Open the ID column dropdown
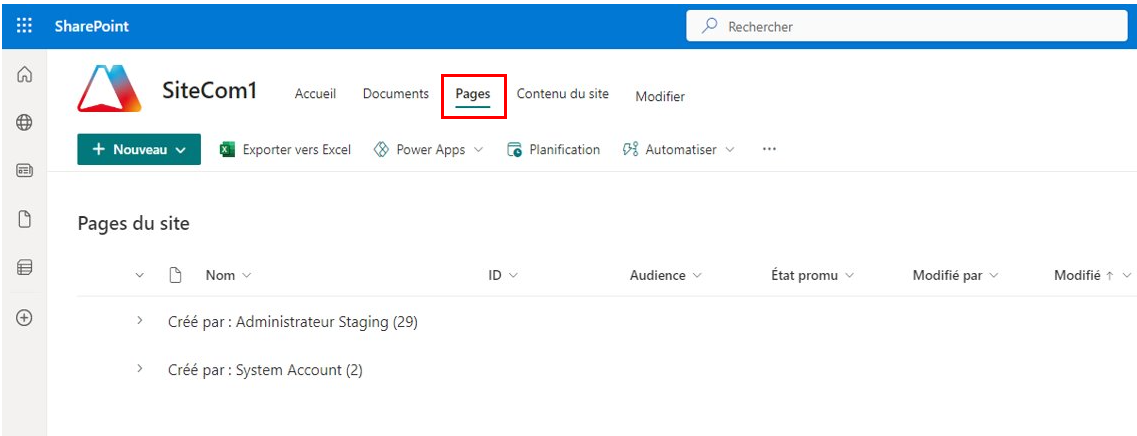The height and width of the screenshot is (436, 1137). 503,276
